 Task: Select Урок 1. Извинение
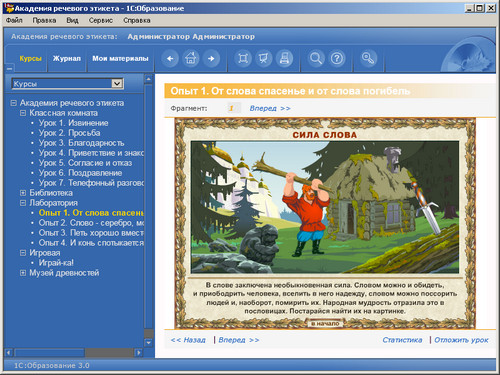(73, 123)
